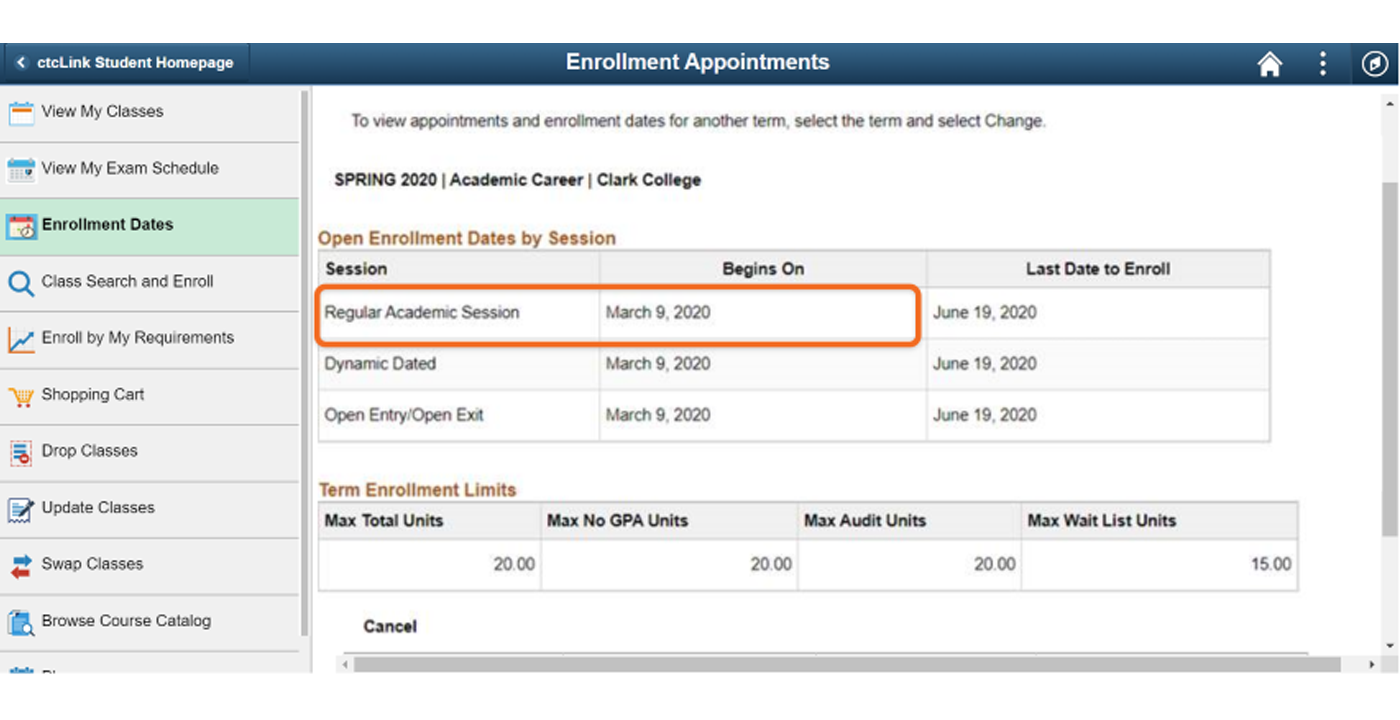The height and width of the screenshot is (720, 1400).
Task: Click the Update Classes pencil icon
Action: pos(21,510)
